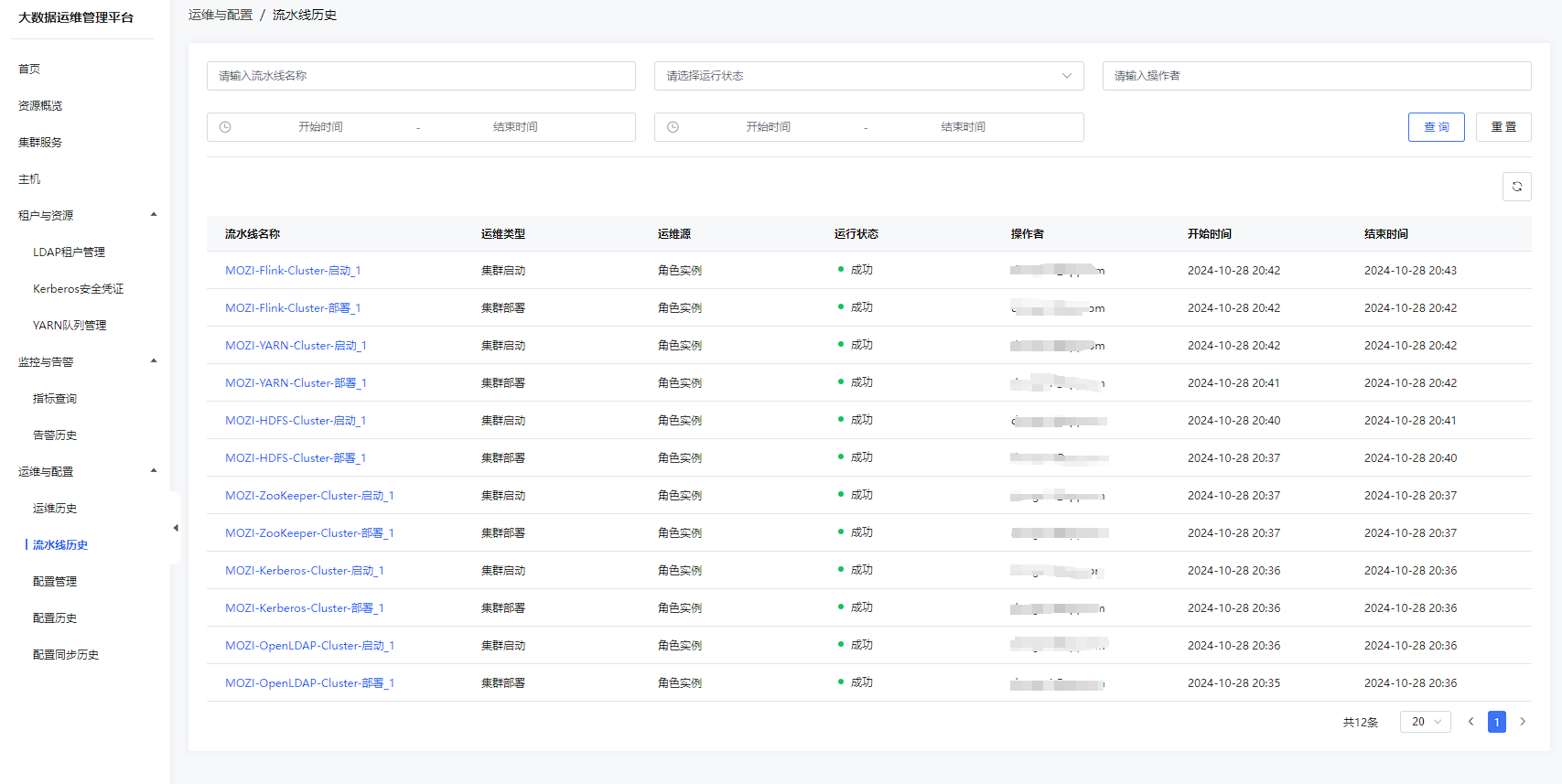Select 指标查询 menu item
This screenshot has height=784, width=1562.
55,398
